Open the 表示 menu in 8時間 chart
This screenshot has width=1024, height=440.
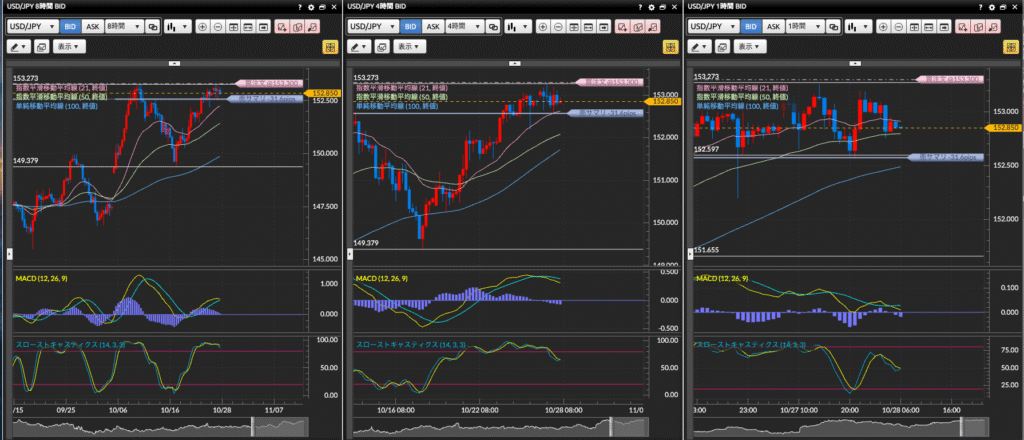click(70, 46)
